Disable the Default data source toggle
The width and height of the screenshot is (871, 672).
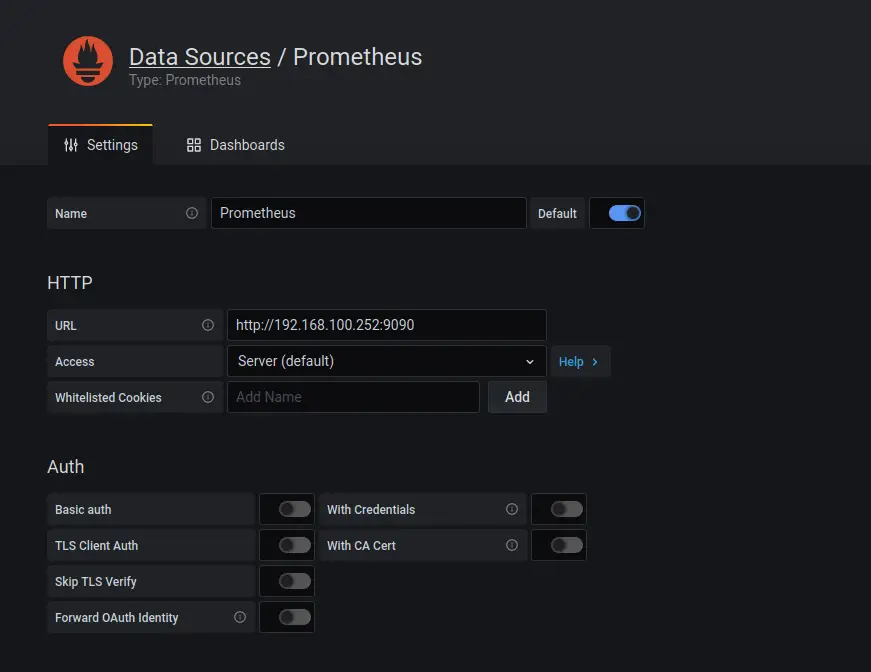pyautogui.click(x=624, y=213)
